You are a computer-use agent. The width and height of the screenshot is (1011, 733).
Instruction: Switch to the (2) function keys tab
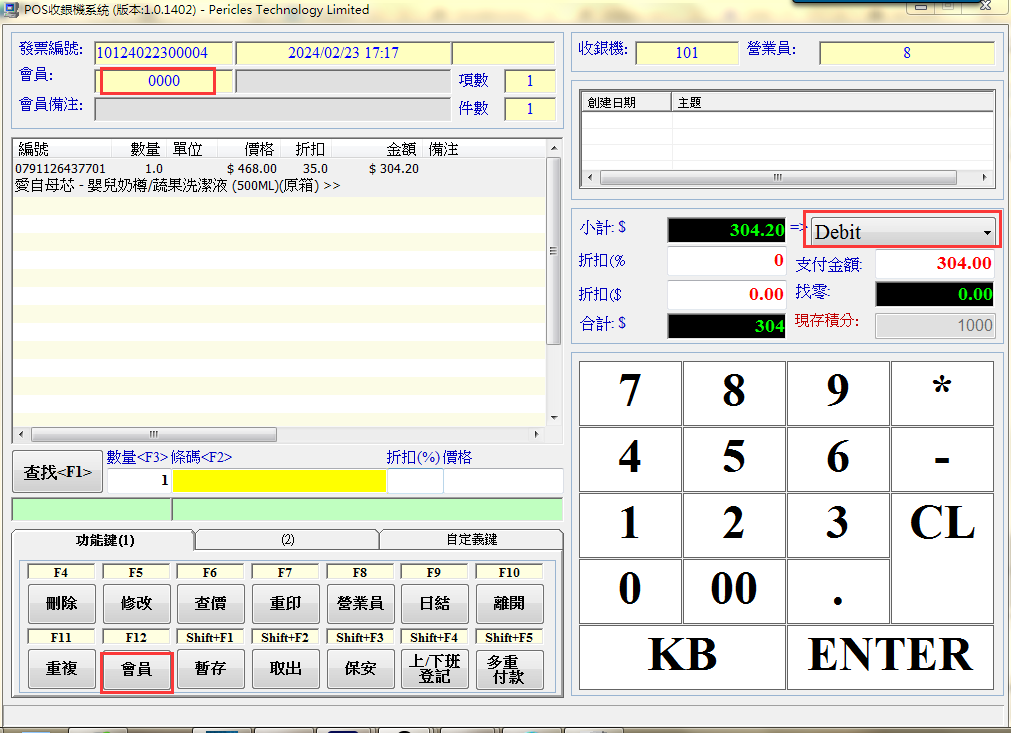[288, 539]
